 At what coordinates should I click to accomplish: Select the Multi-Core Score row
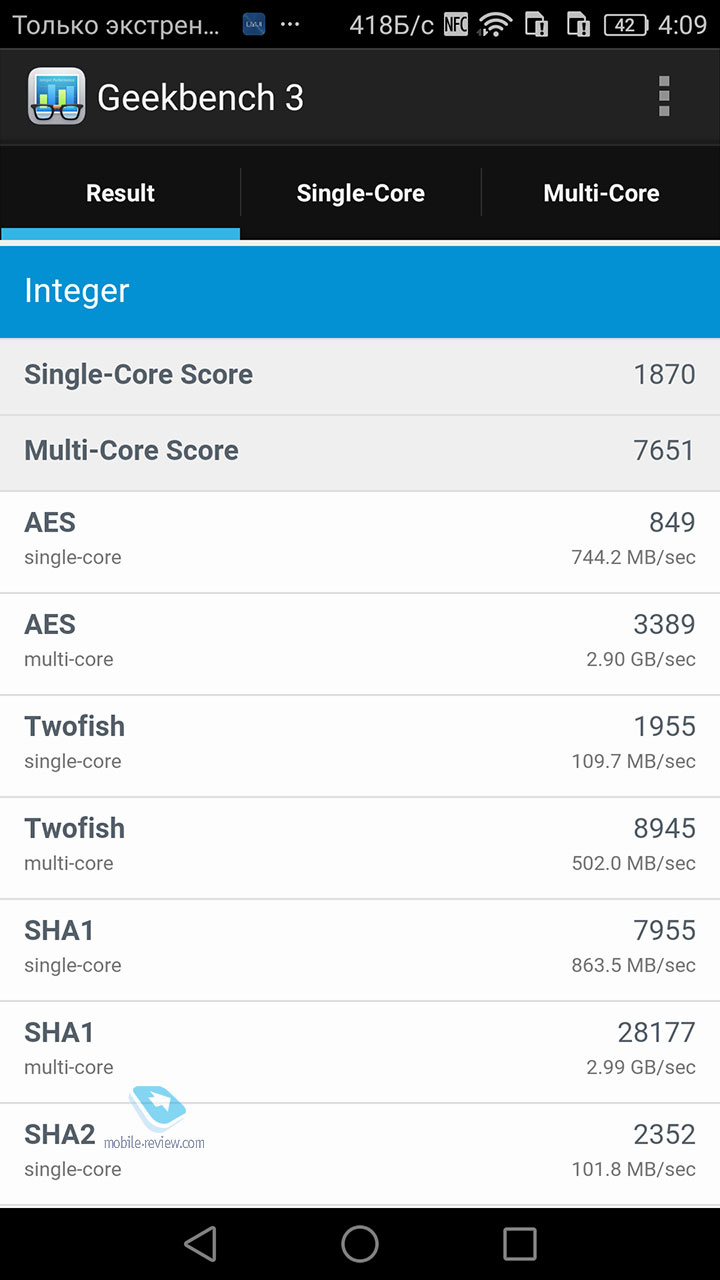click(360, 452)
